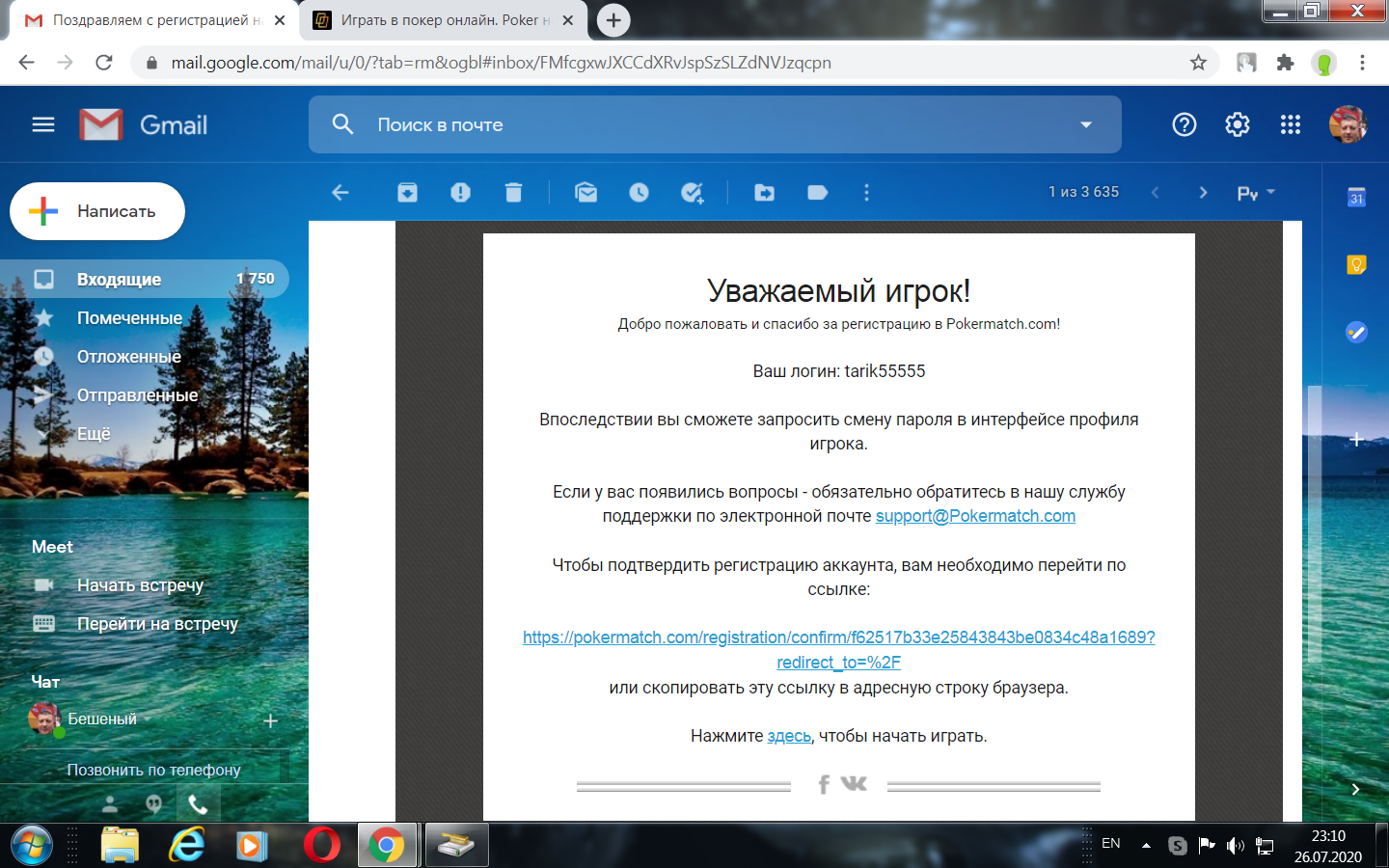Bookmark this page with the star
This screenshot has width=1389, height=868.
coord(1198,63)
